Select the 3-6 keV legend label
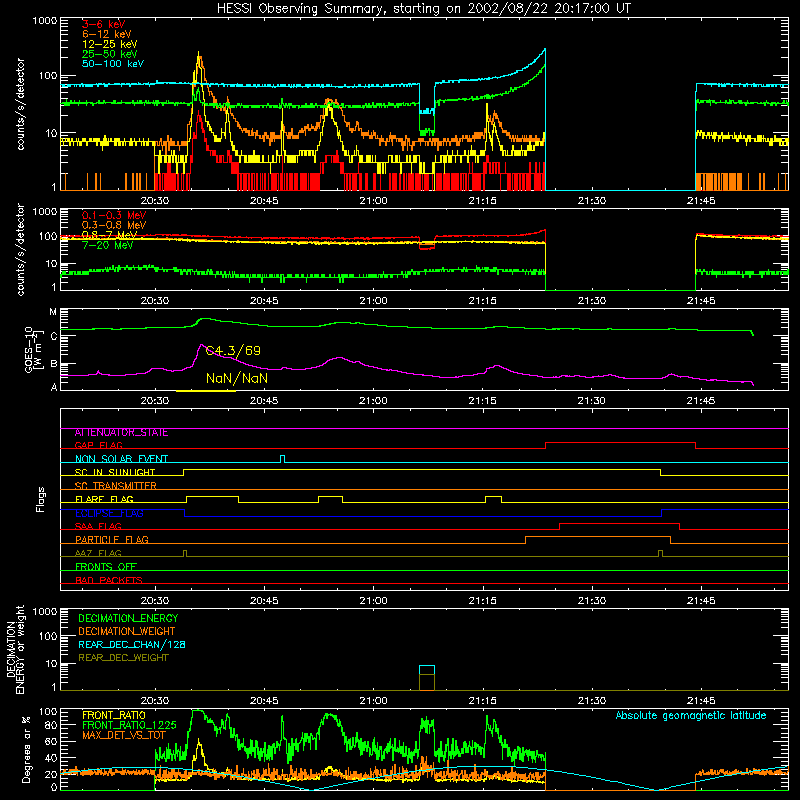Image resolution: width=800 pixels, height=800 pixels. point(104,24)
